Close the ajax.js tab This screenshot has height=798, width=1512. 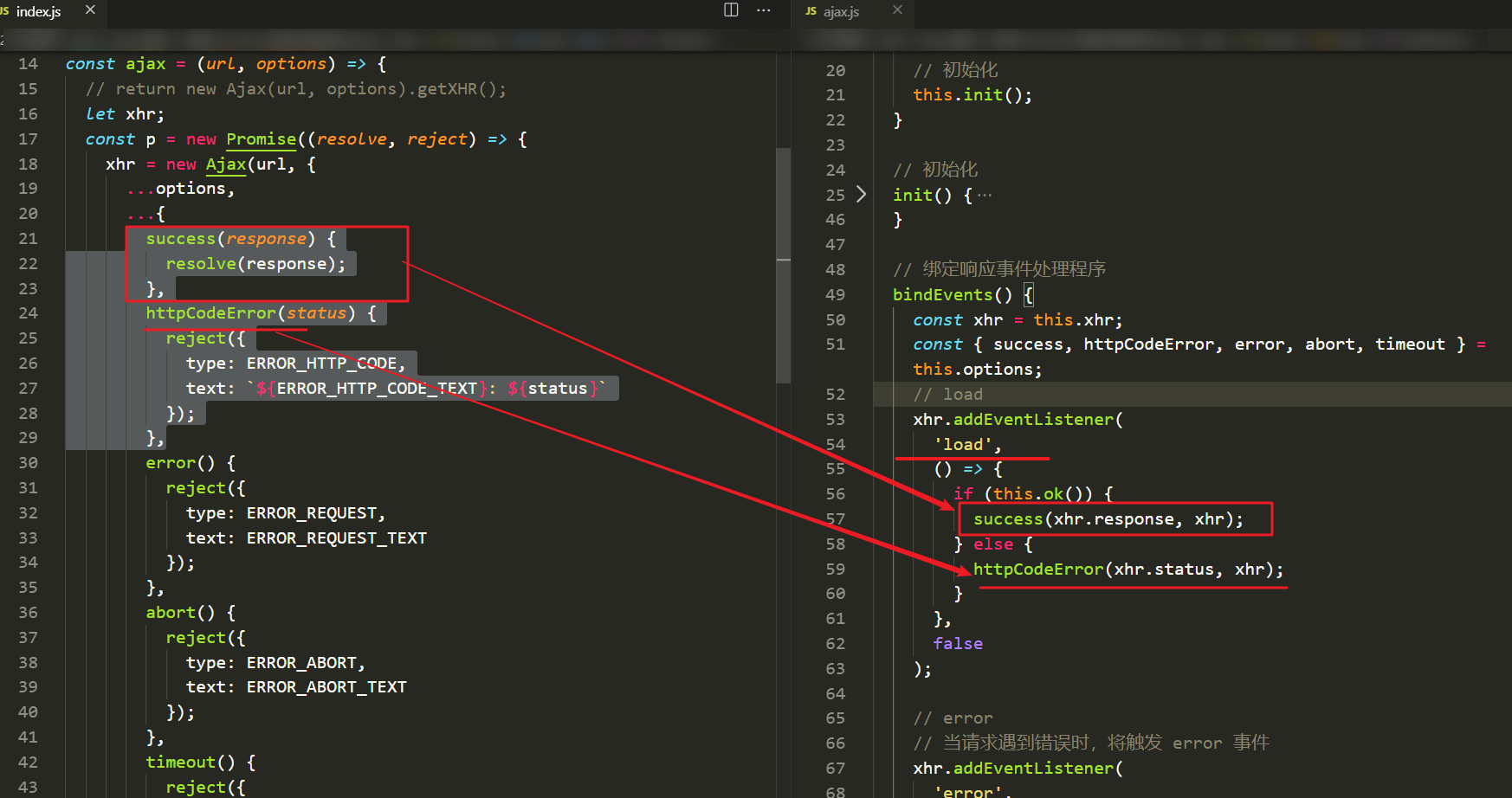[897, 10]
